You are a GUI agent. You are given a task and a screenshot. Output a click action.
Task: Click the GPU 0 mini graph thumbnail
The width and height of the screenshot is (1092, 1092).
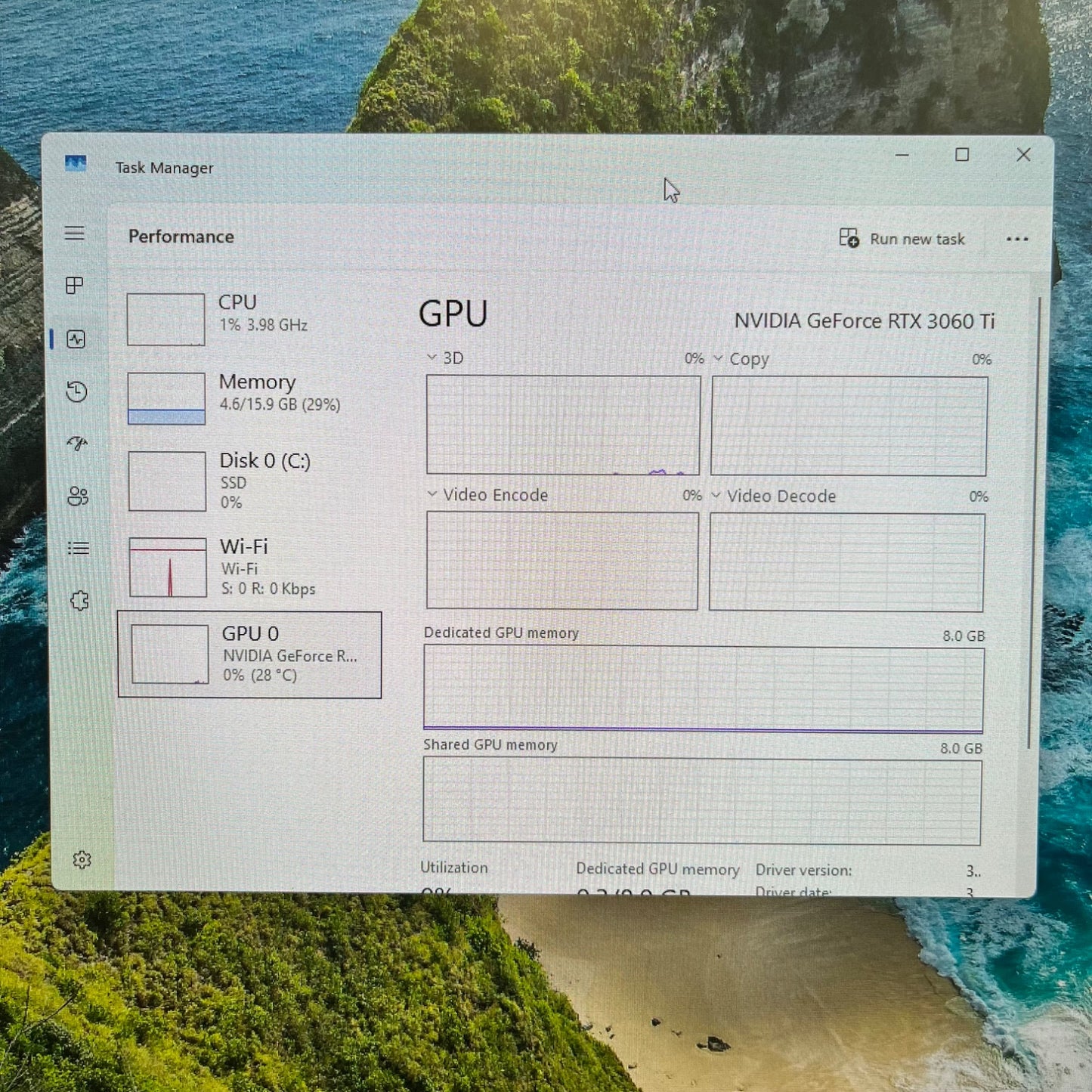[170, 654]
